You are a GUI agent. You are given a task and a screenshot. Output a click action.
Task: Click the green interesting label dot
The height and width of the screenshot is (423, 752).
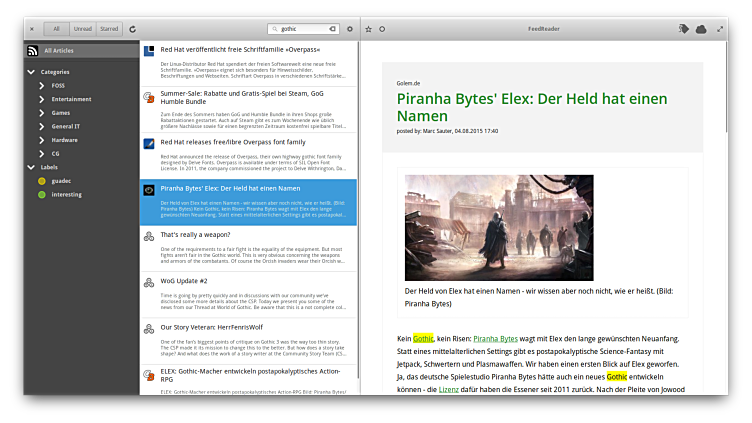[42, 195]
